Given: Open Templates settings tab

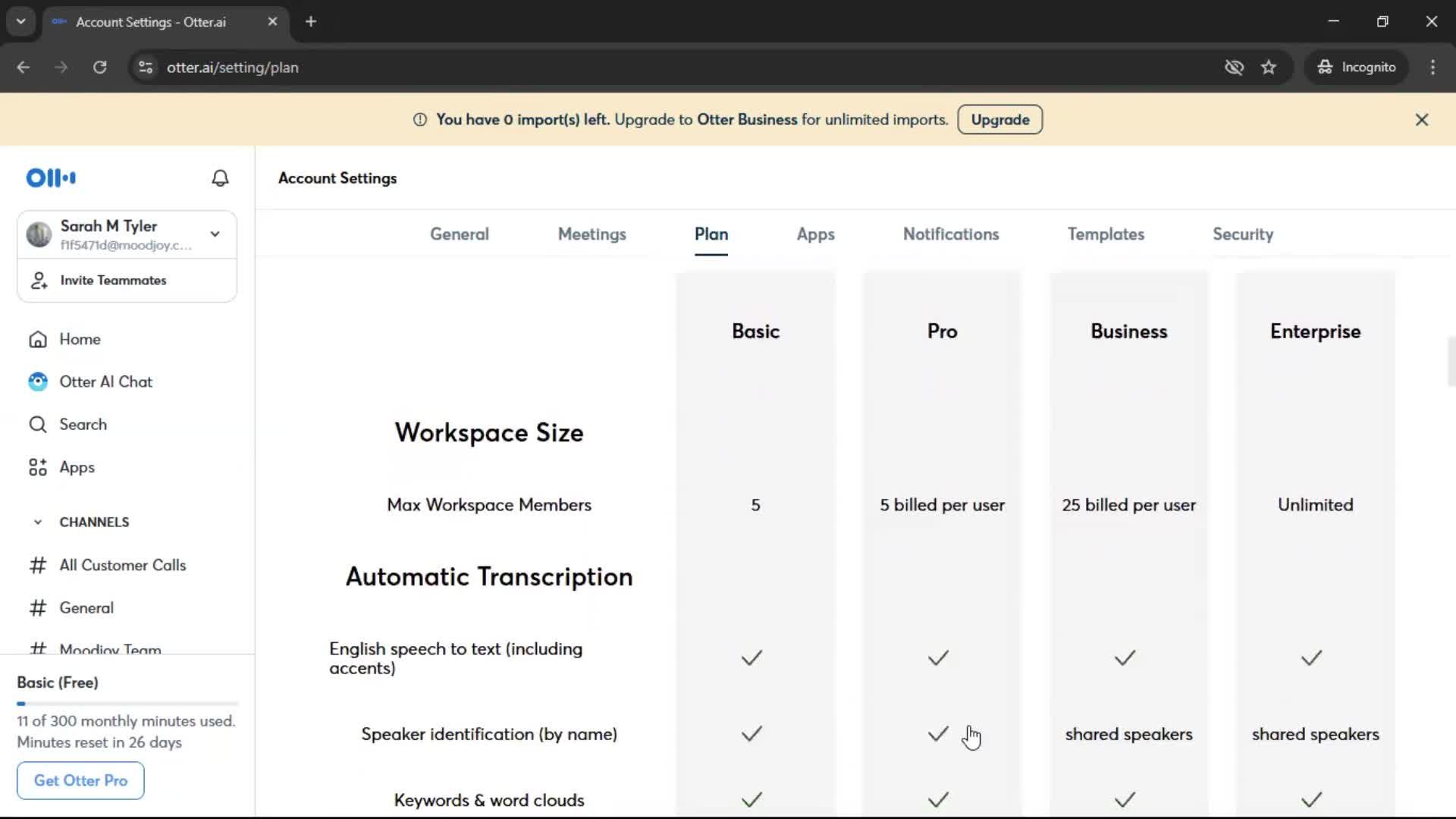Looking at the screenshot, I should (x=1106, y=234).
